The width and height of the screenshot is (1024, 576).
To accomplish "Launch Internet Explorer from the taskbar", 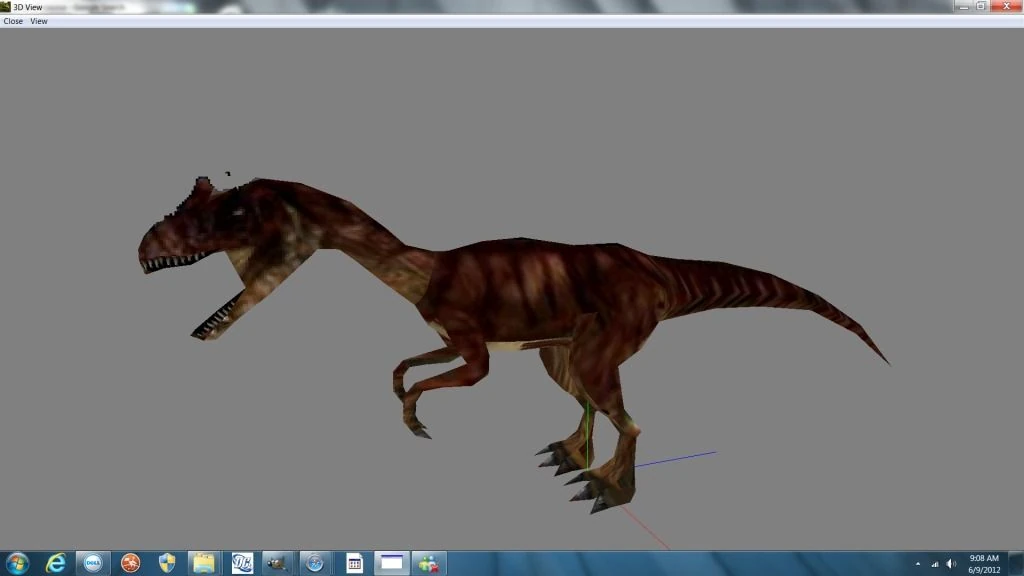I will [56, 563].
